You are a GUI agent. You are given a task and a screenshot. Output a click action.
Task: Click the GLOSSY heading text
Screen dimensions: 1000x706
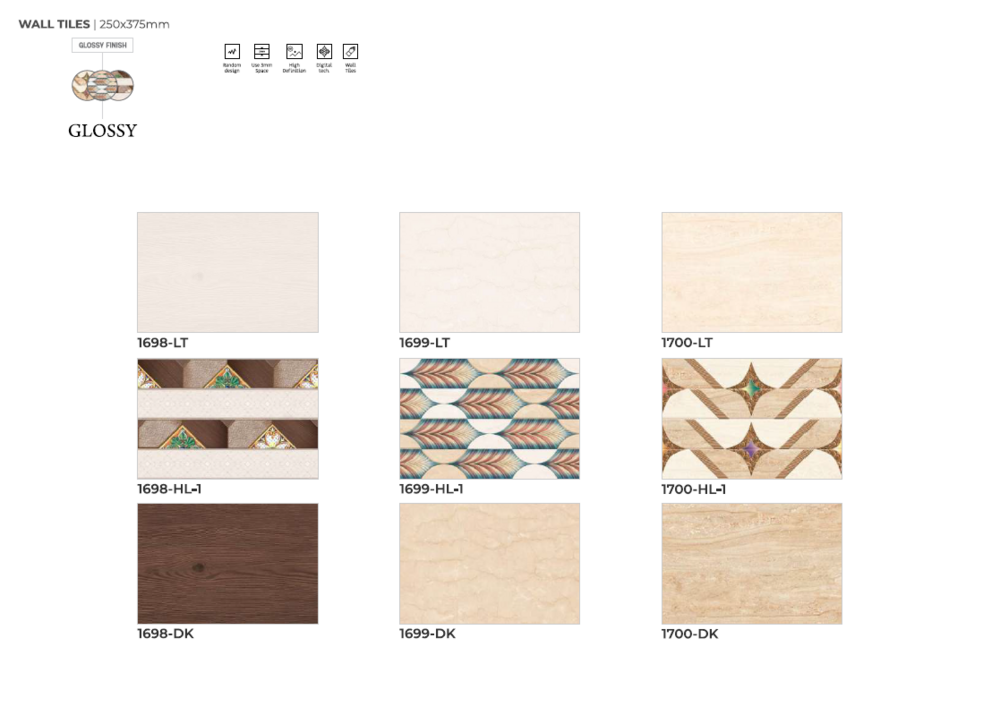[103, 131]
